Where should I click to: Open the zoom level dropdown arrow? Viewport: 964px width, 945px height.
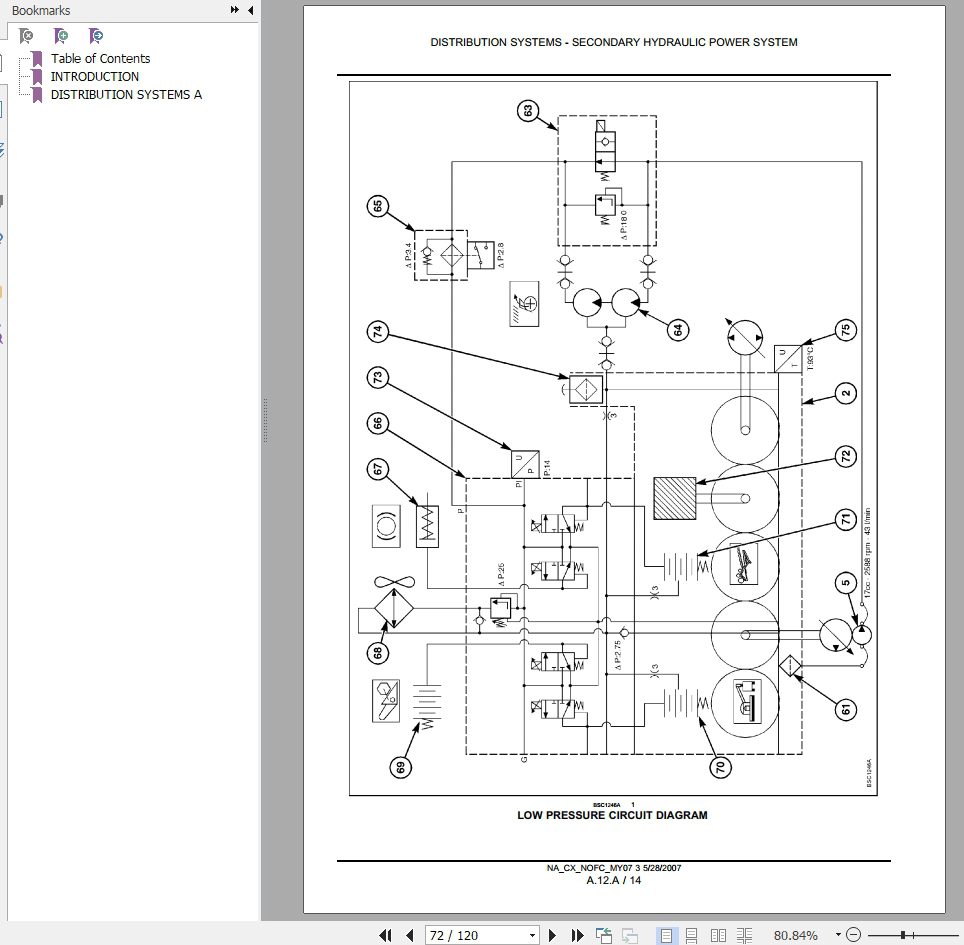coord(837,935)
